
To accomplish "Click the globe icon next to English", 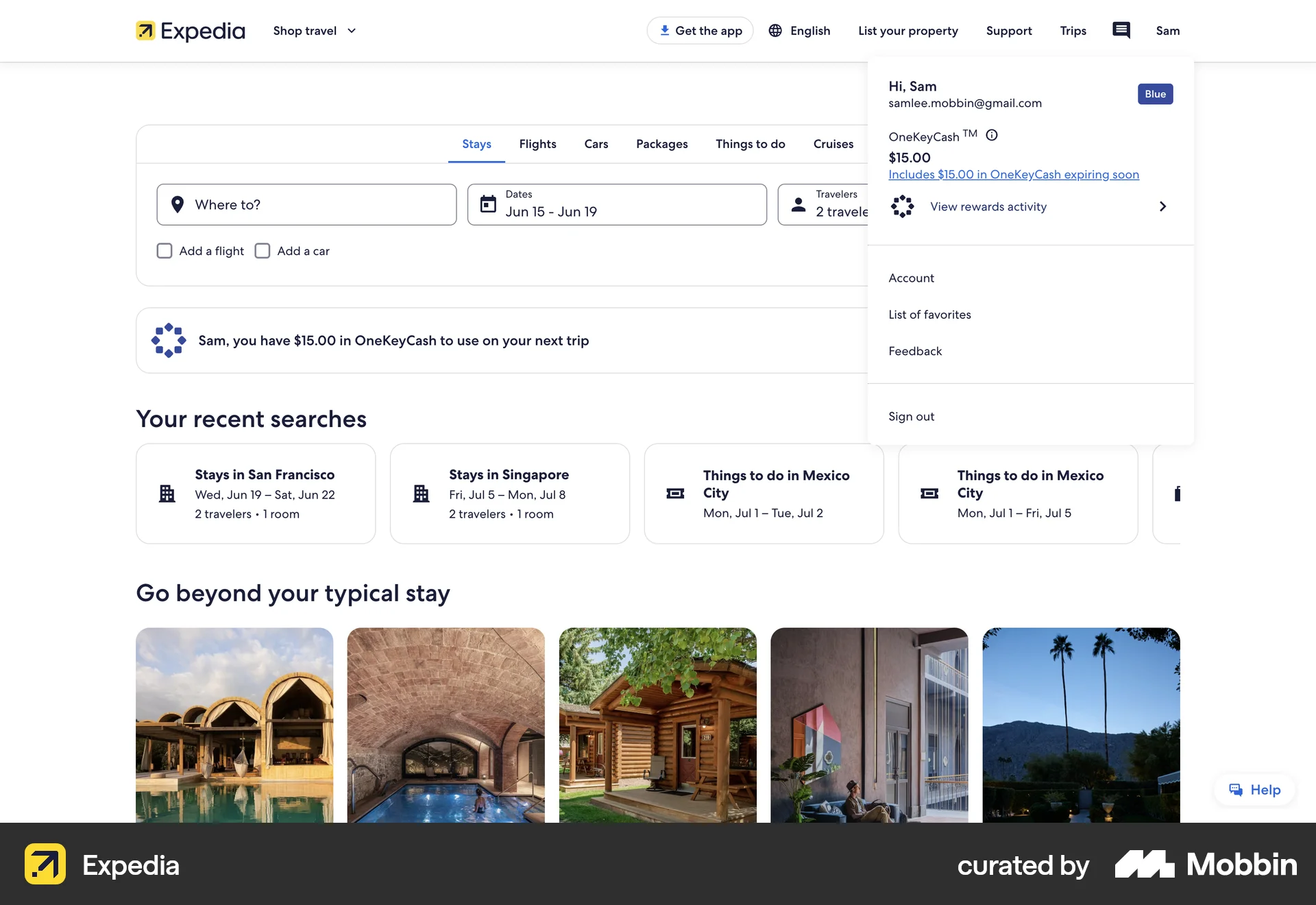I will (774, 30).
